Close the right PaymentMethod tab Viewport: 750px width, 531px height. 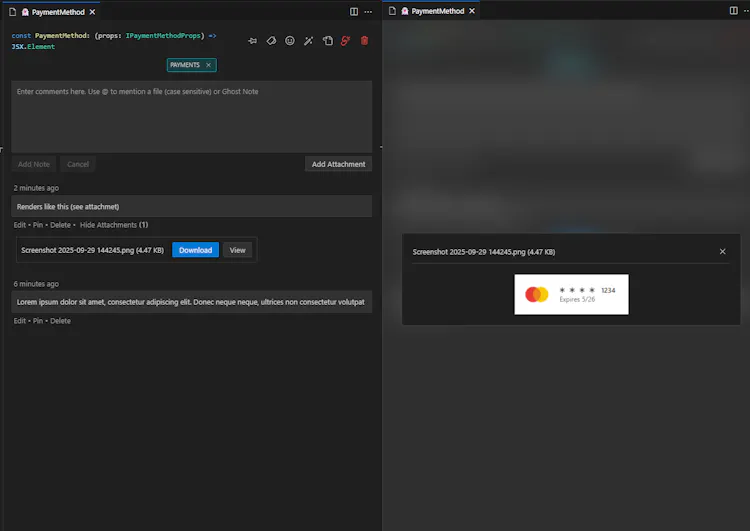[x=472, y=11]
